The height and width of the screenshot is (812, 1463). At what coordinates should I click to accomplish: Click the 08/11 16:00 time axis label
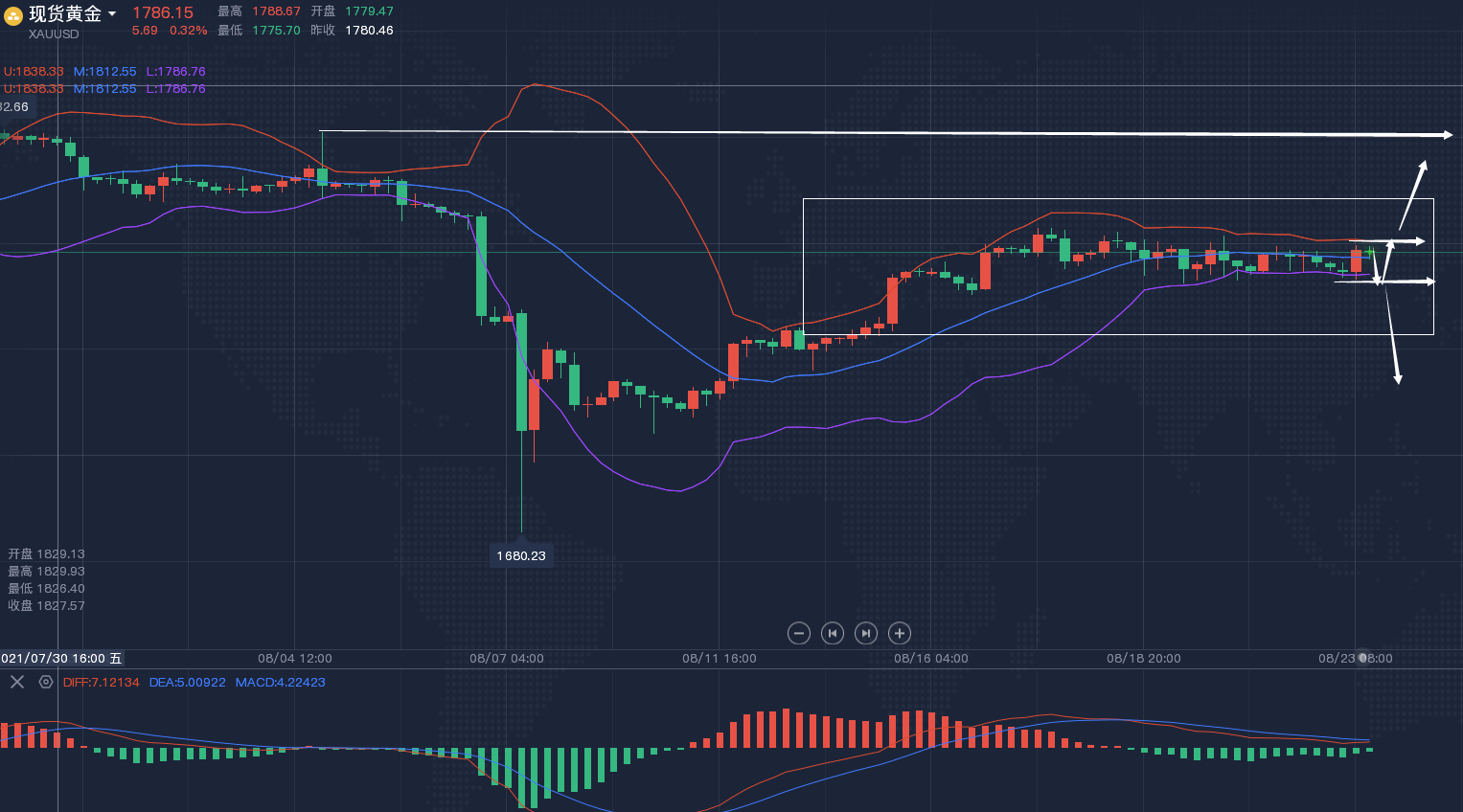[720, 659]
